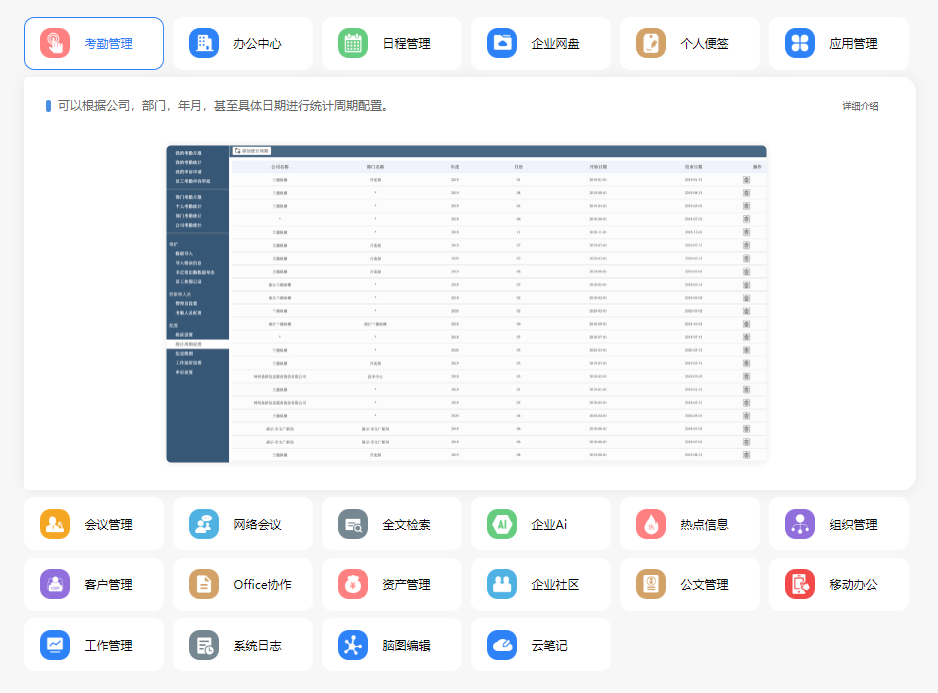Click the 考勤管理 fingerprint icon
Viewport: 938px width, 693px height.
click(x=55, y=44)
